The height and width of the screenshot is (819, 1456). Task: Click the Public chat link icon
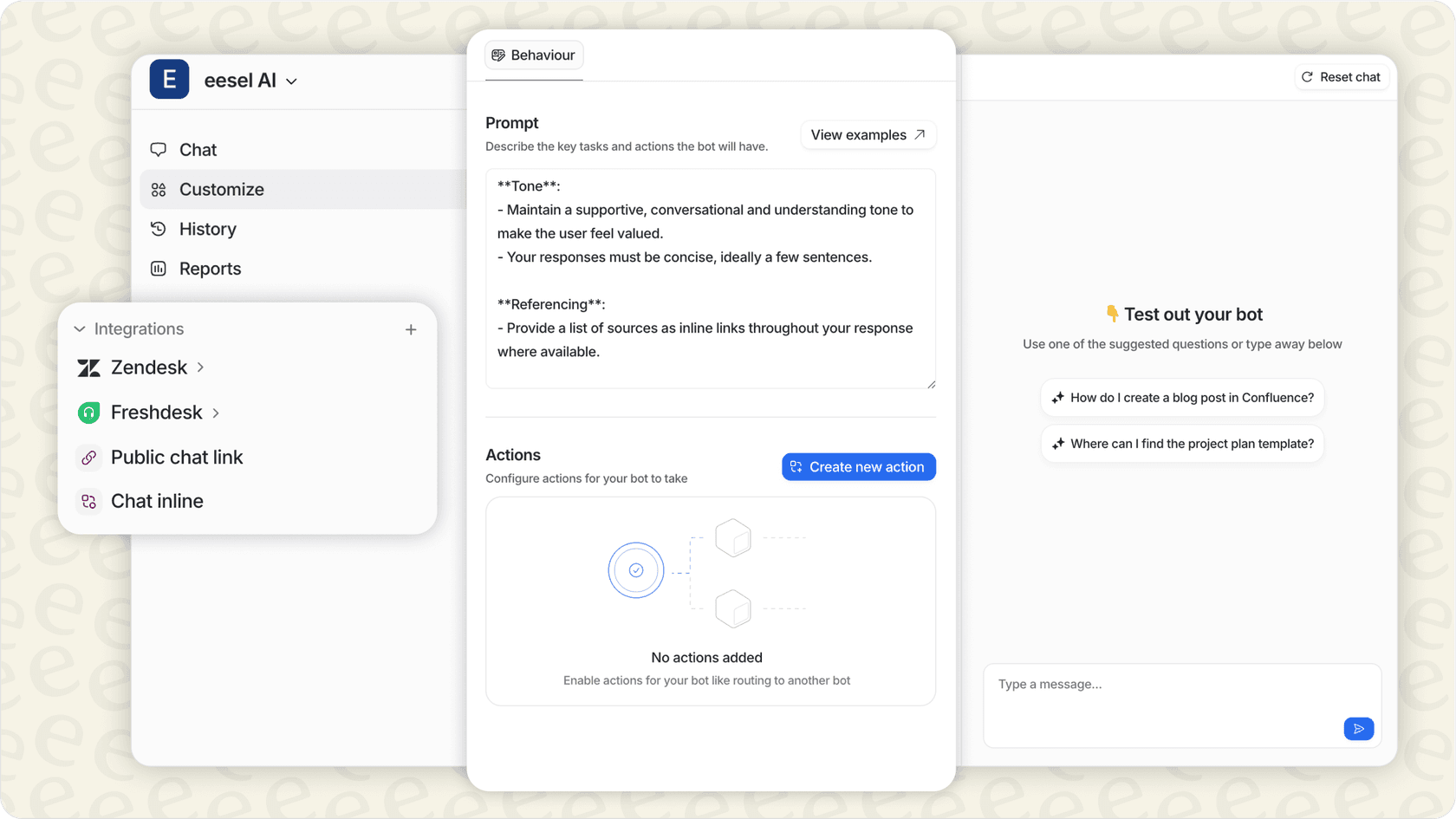[x=88, y=458]
